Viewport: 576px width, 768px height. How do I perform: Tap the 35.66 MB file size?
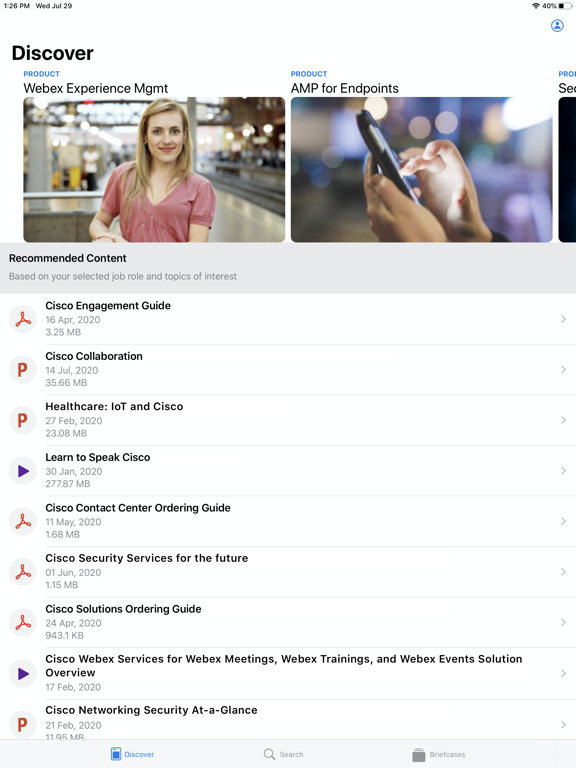point(66,383)
